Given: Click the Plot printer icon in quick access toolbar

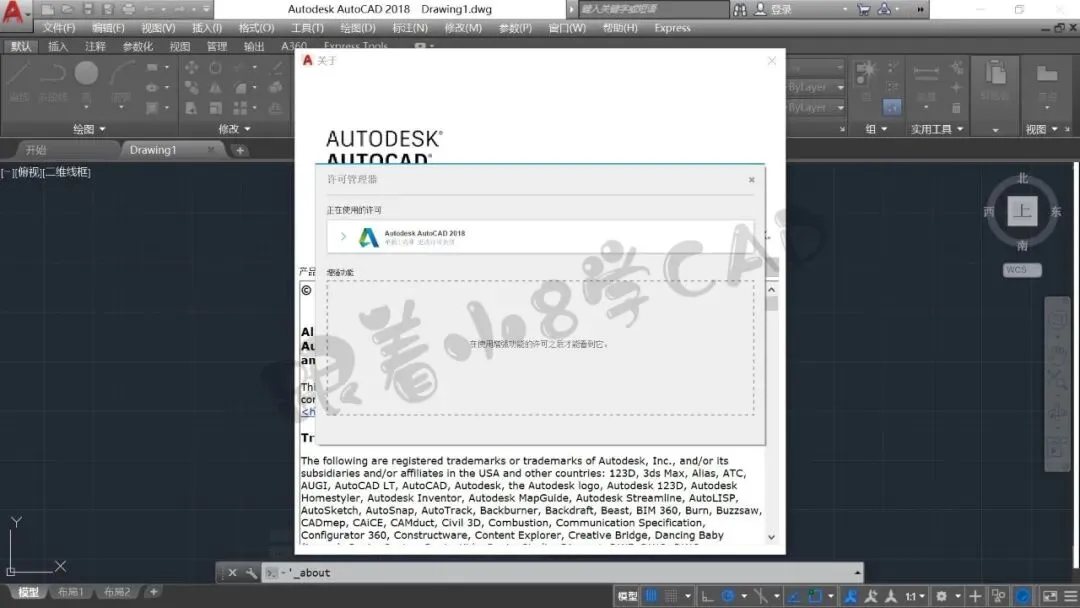Looking at the screenshot, I should [128, 10].
